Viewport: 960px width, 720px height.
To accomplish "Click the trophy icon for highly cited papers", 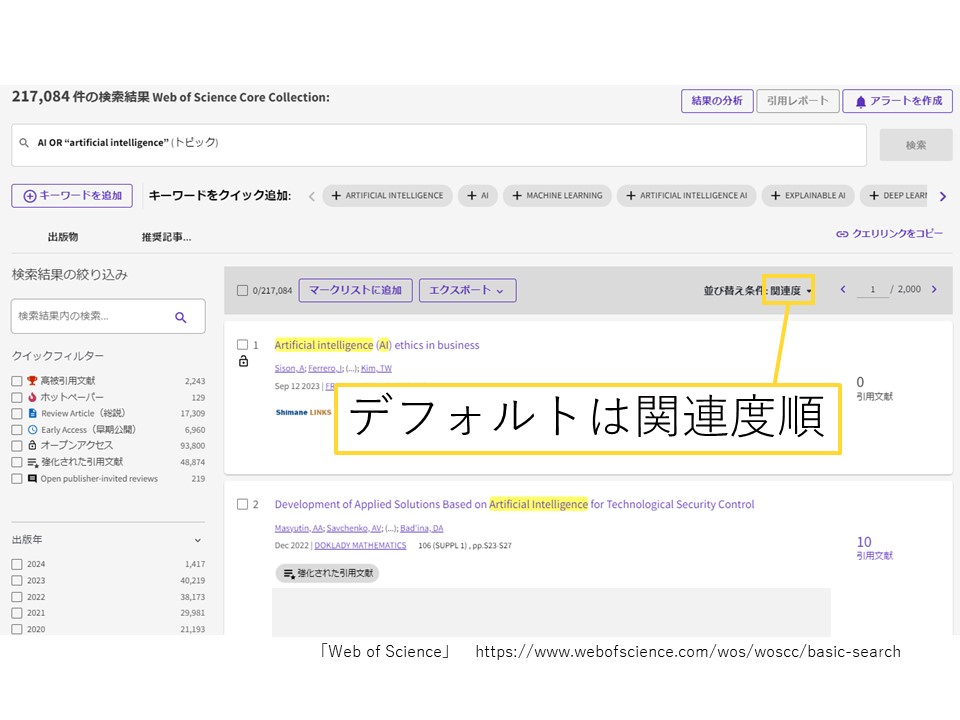I will (32, 381).
